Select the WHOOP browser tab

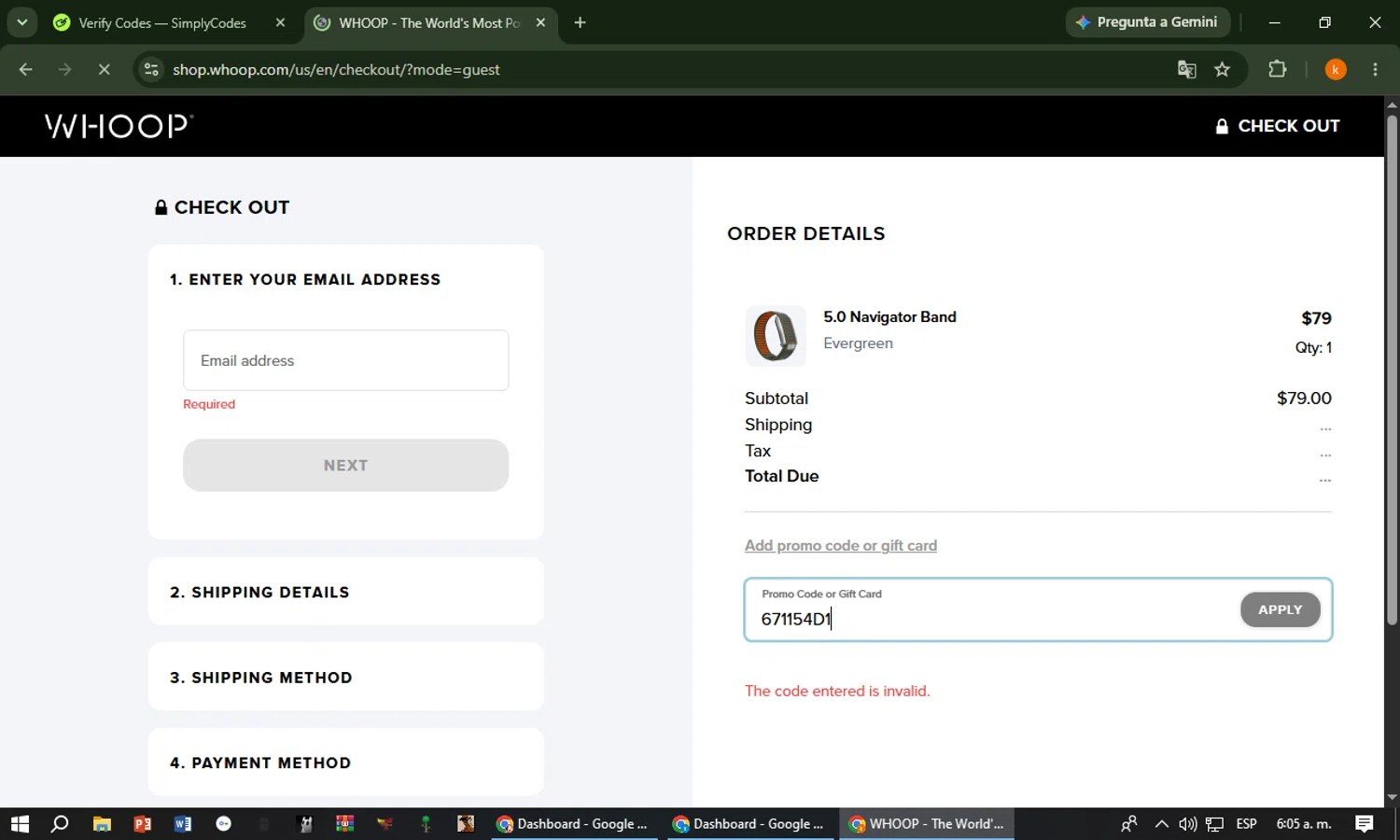427,22
